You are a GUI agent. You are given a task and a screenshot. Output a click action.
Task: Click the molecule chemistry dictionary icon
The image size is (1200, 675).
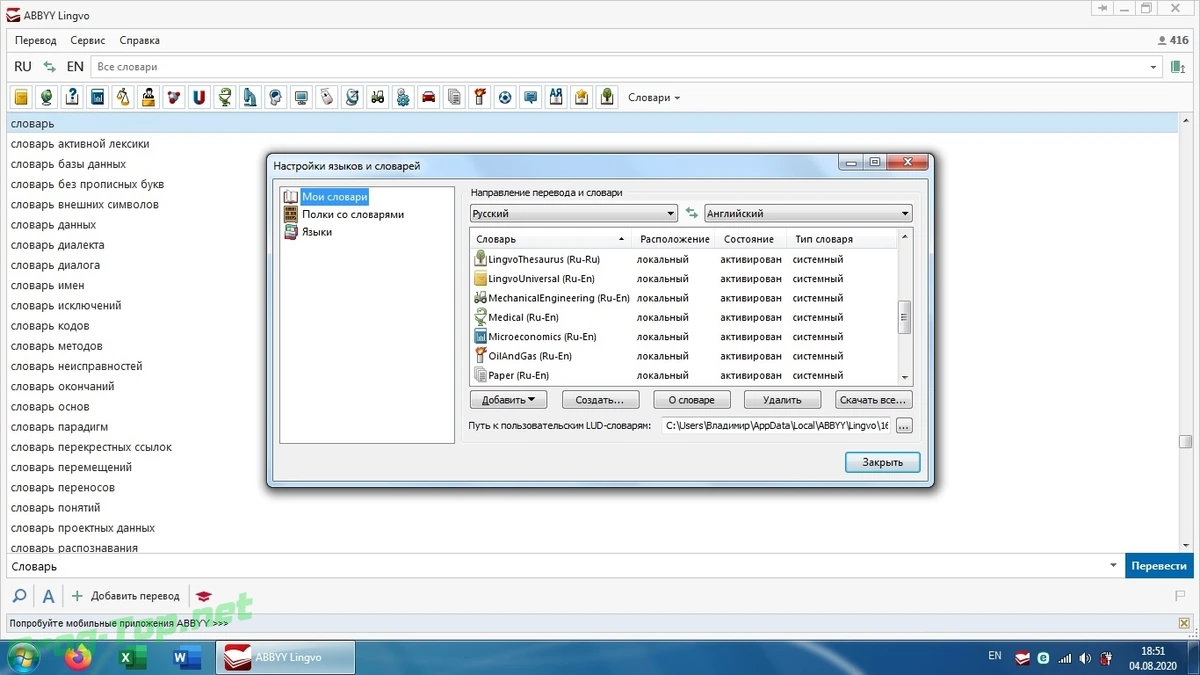click(x=175, y=97)
